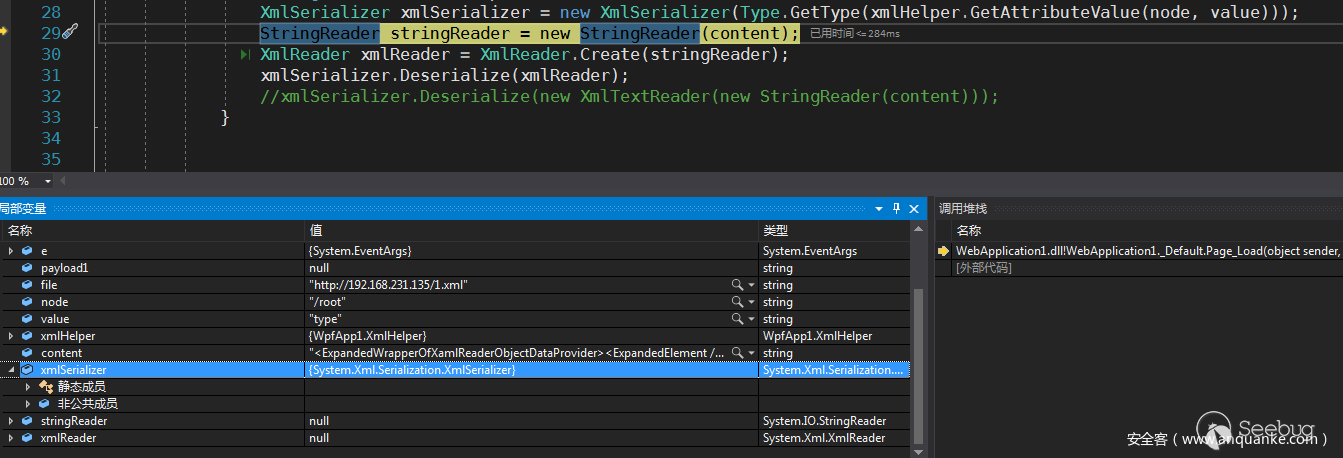Click the screwdriver quick-action icon on line 29

pyautogui.click(x=70, y=33)
